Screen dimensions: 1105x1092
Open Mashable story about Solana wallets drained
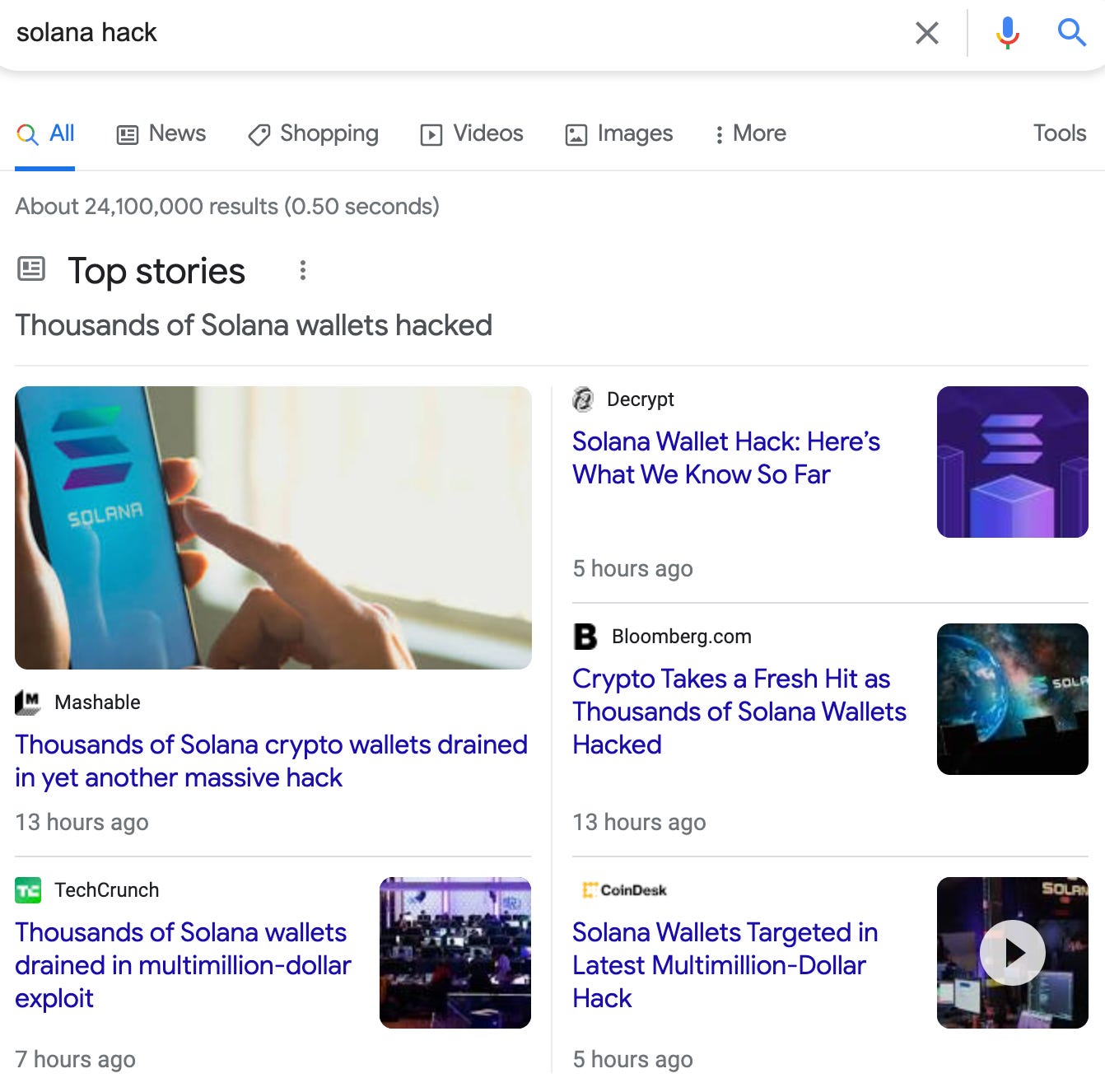click(x=271, y=761)
